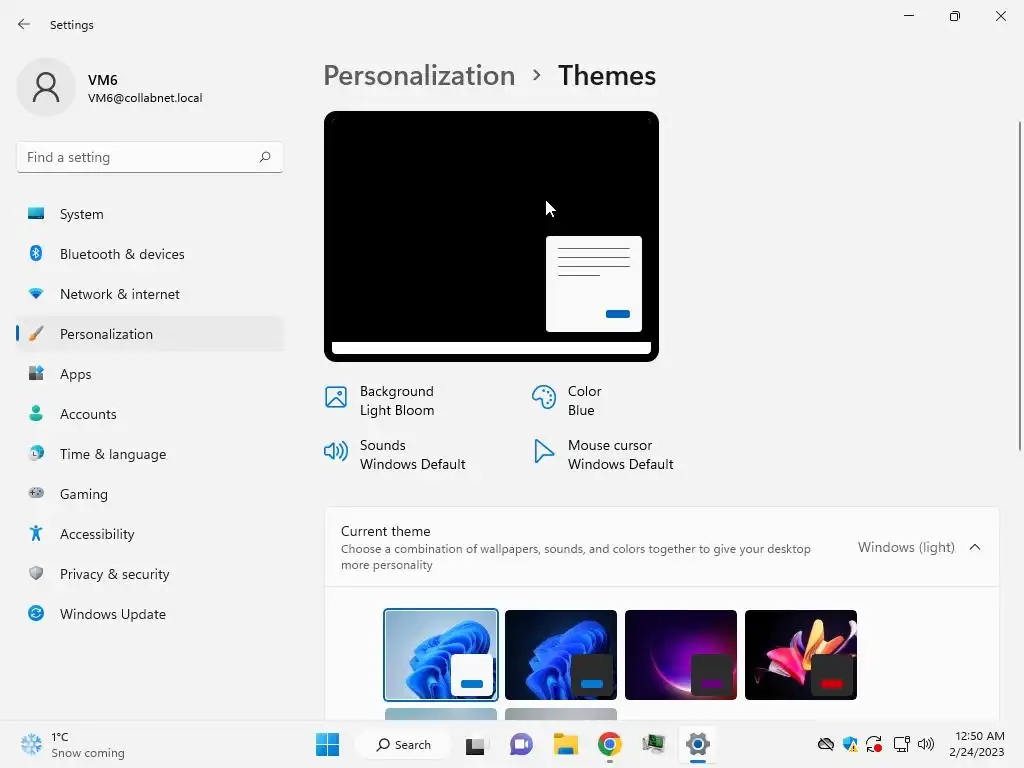The height and width of the screenshot is (768, 1024).
Task: Open the weather widget showing 1°C
Action: [x=72, y=744]
